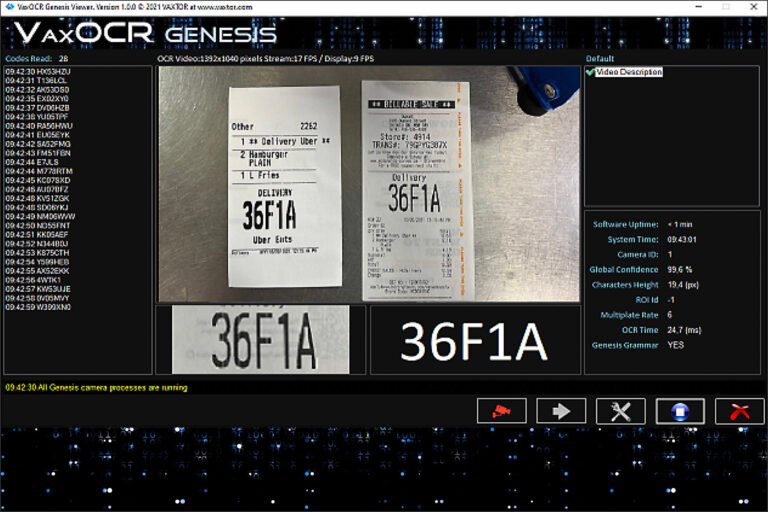768x512 pixels.
Task: Select the 09:42:51 code list entry
Action: click(x=37, y=234)
